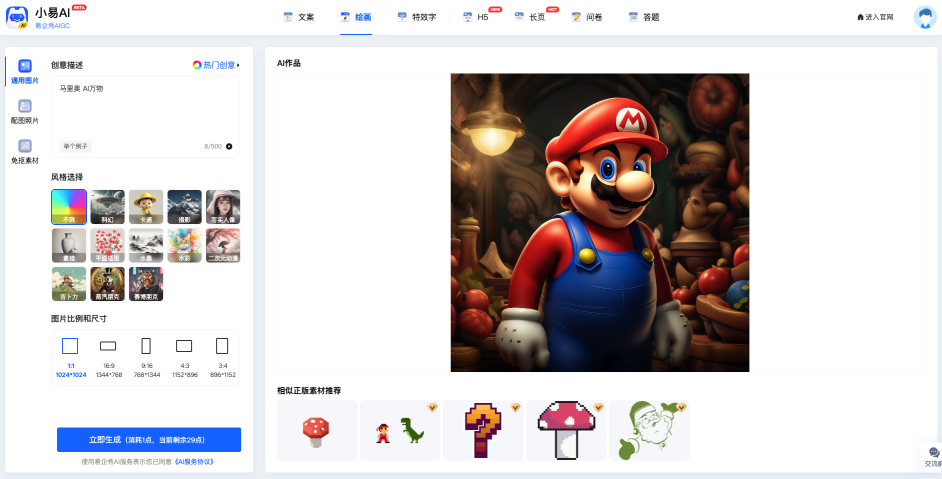Choose the 二次元动漫 style thumbnail
This screenshot has height=479, width=942.
point(223,245)
